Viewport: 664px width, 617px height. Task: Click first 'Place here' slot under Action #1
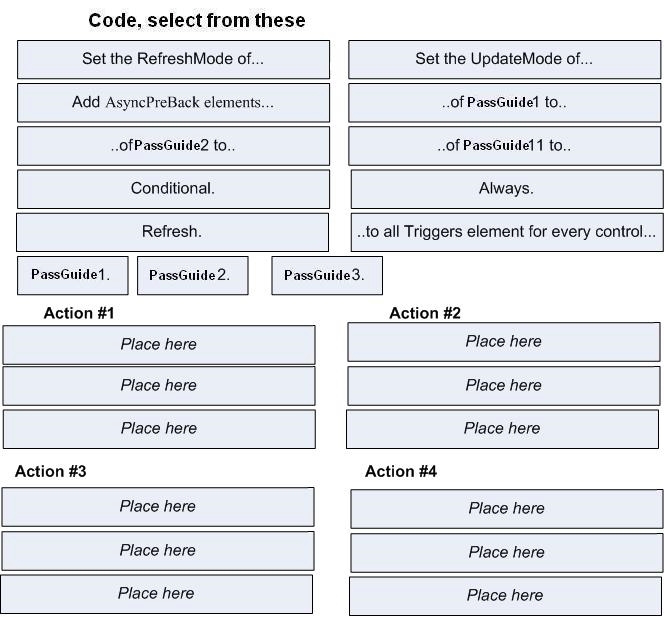[159, 345]
